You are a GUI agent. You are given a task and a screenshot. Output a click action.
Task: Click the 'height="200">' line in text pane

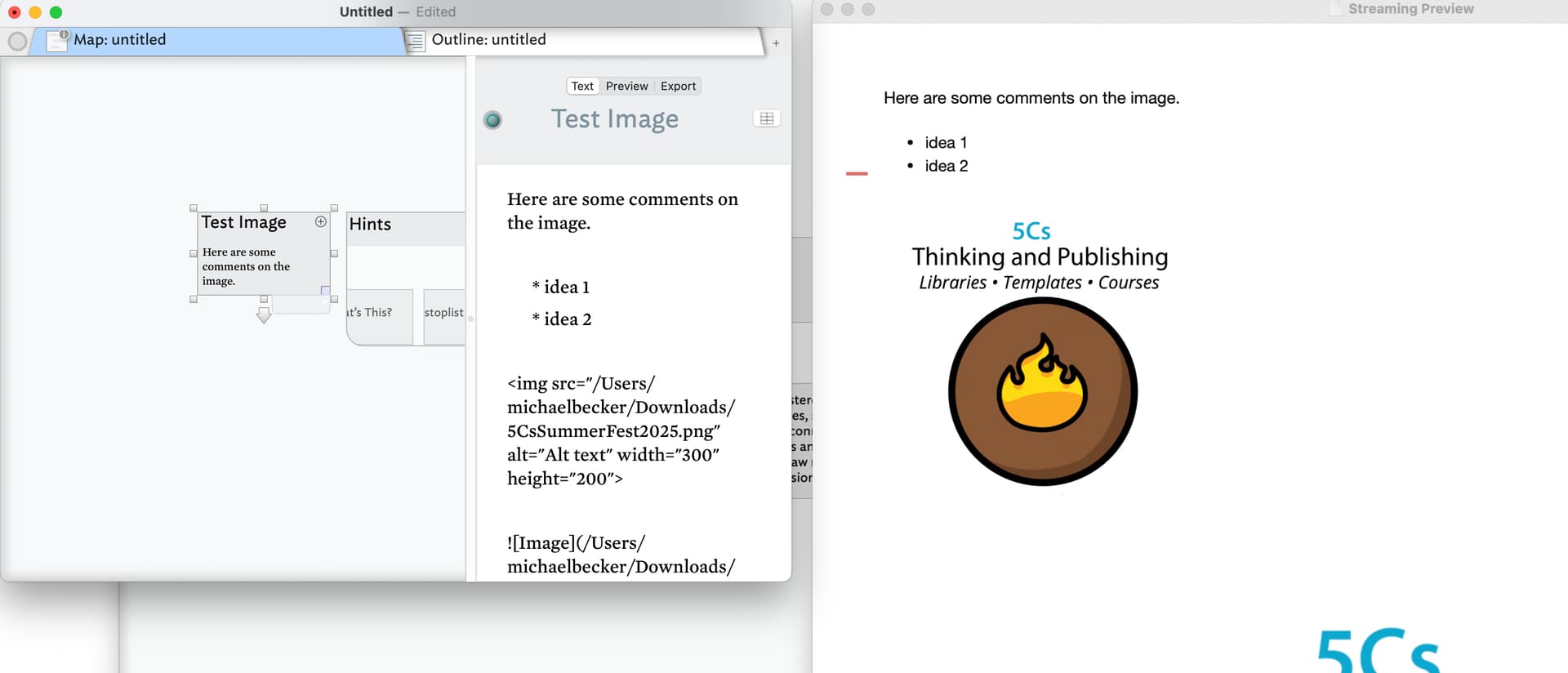tap(564, 478)
